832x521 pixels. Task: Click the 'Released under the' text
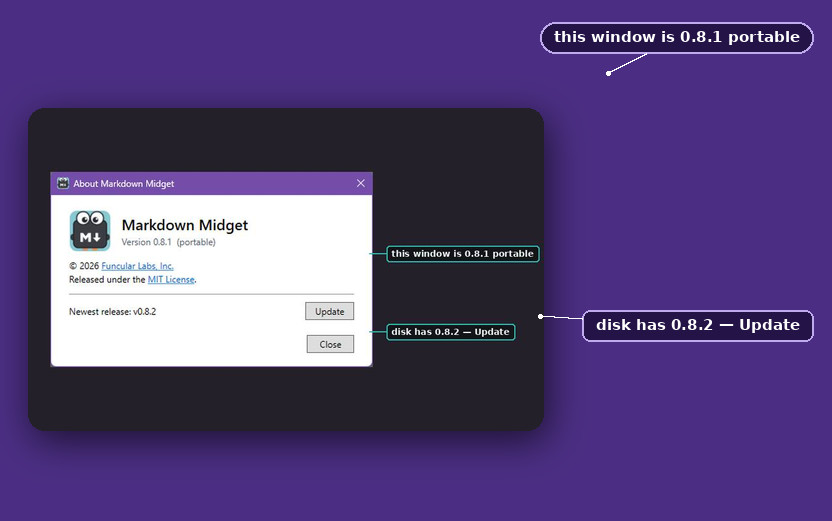click(107, 280)
